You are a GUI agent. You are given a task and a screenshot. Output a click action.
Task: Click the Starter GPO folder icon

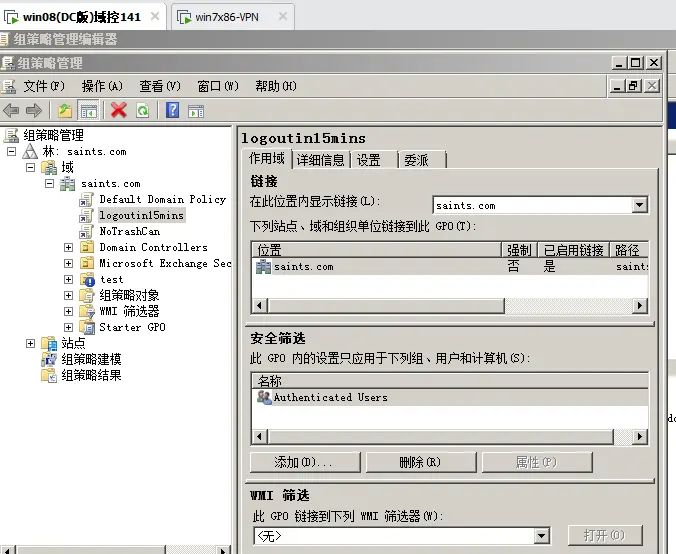(87, 327)
